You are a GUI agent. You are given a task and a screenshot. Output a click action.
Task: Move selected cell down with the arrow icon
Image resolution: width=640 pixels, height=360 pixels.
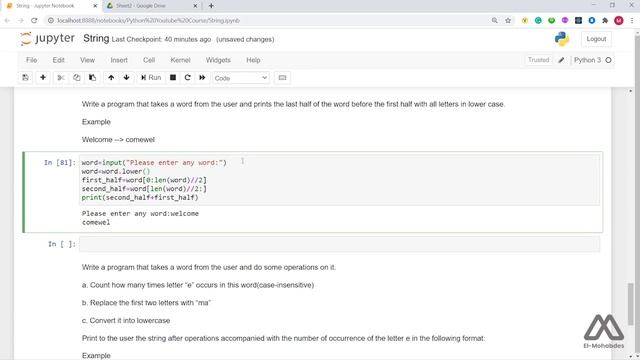coord(127,78)
